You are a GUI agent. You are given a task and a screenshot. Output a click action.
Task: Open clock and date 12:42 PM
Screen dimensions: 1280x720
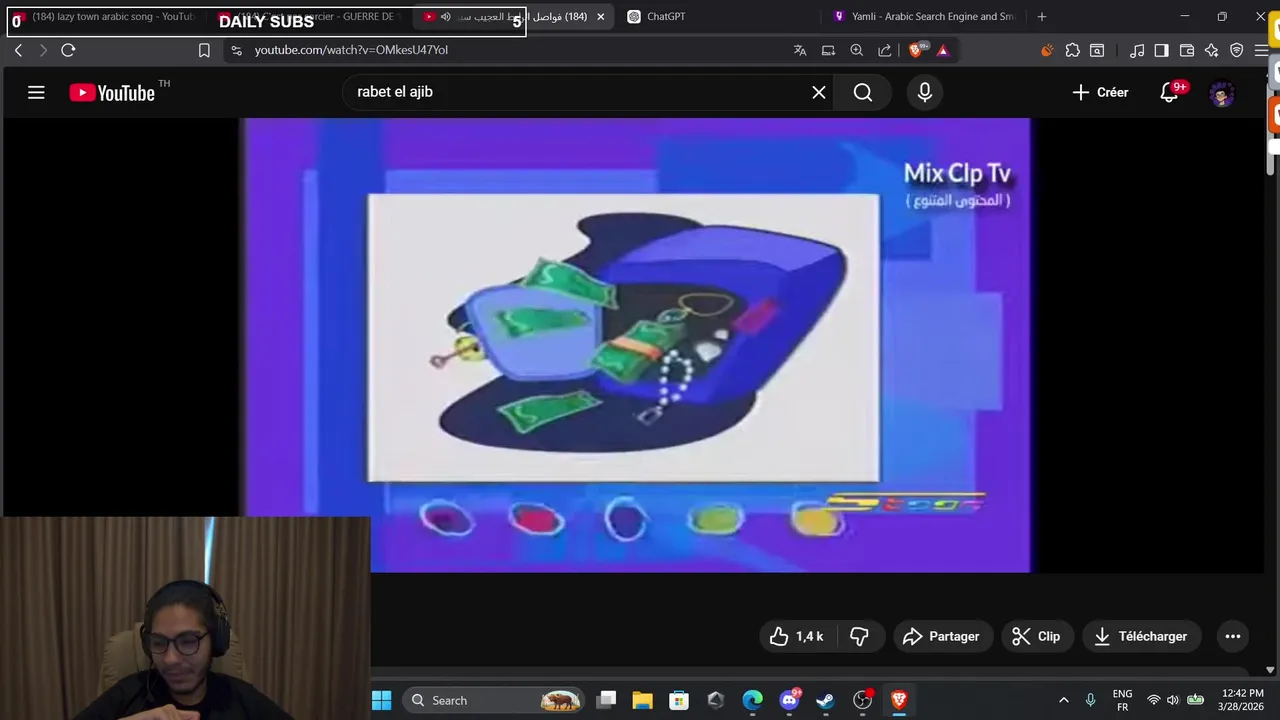coord(1243,700)
